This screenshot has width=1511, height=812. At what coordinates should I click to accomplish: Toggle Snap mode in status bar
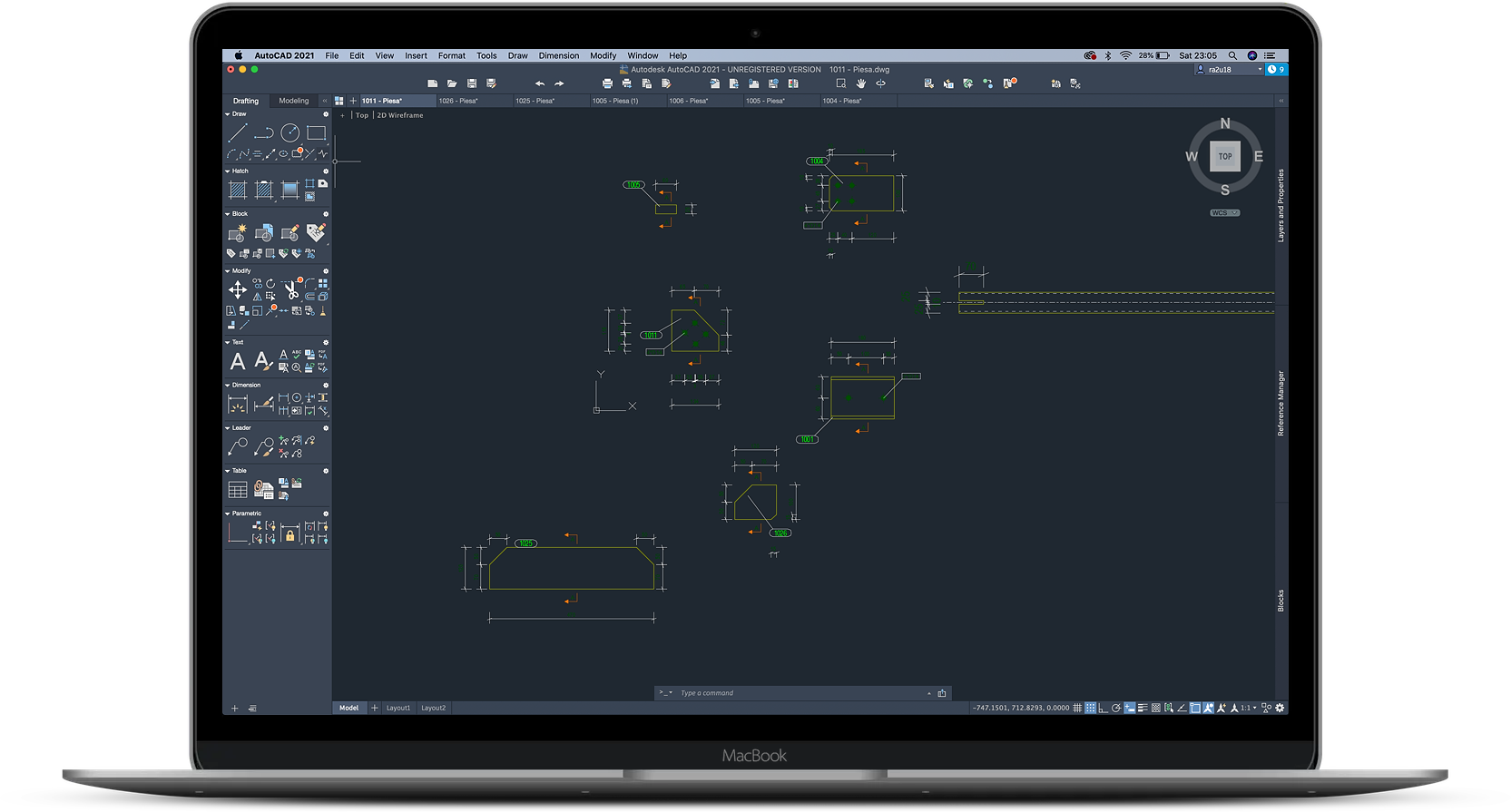click(x=1091, y=708)
